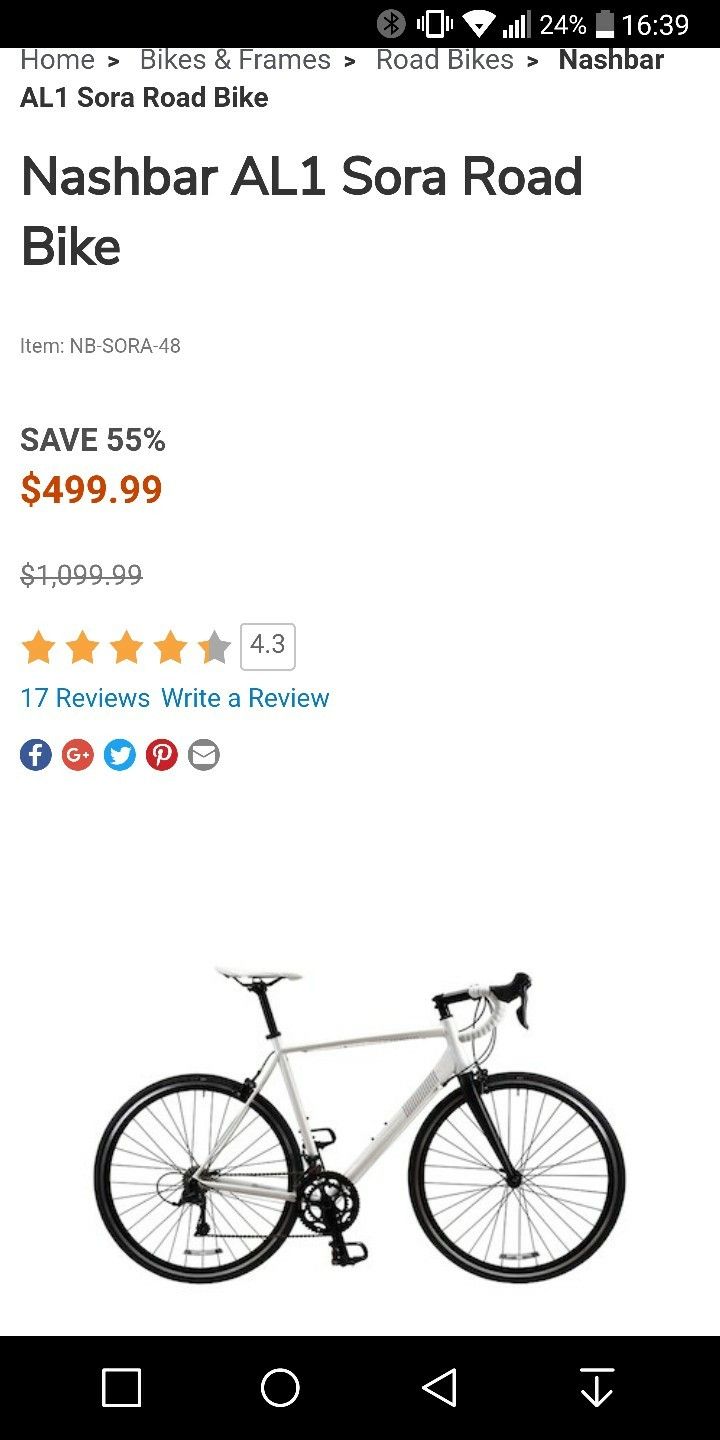
Task: Tap the Android back triangle button
Action: 439,1388
